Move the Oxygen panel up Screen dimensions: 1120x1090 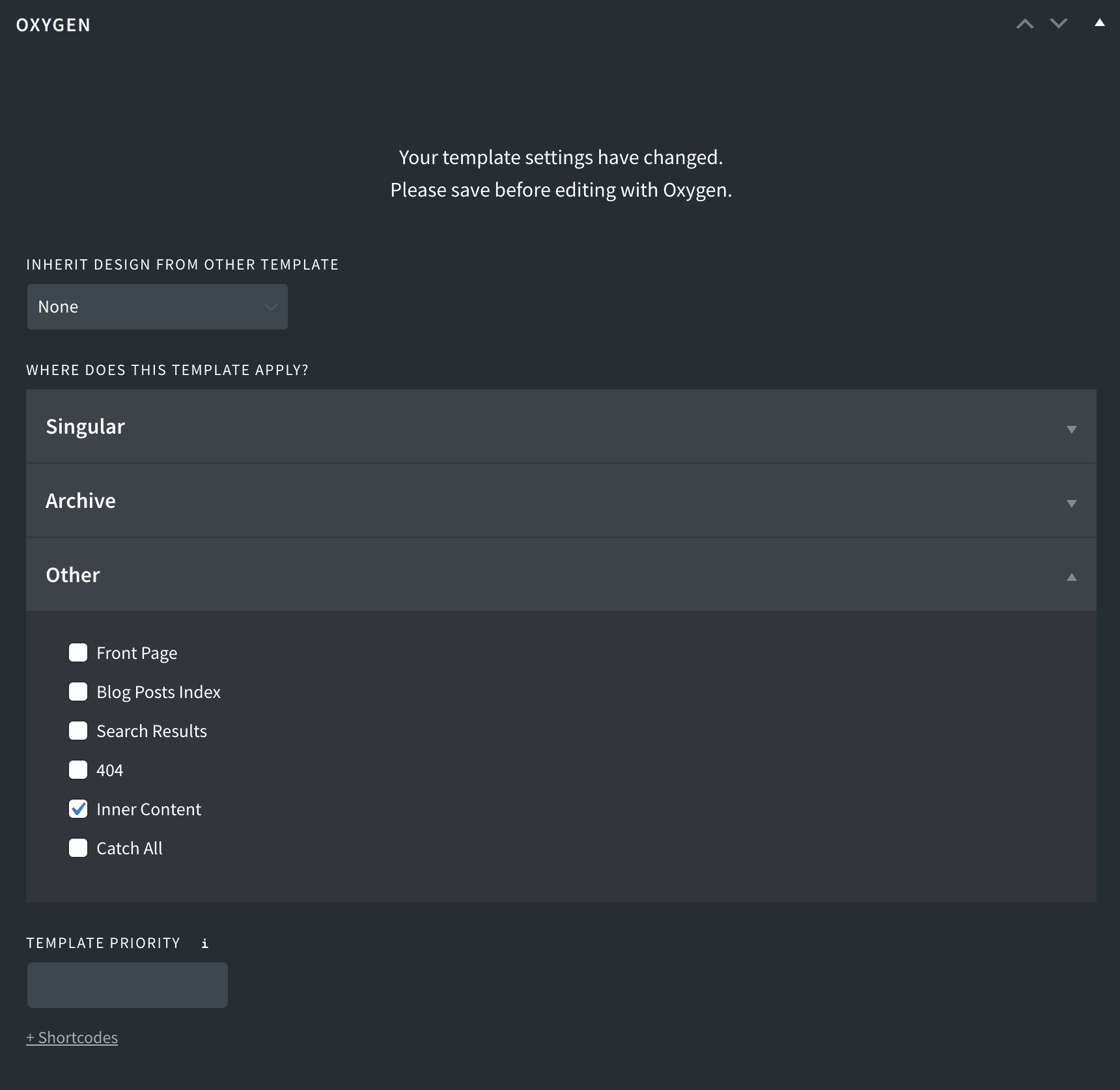coord(1025,24)
